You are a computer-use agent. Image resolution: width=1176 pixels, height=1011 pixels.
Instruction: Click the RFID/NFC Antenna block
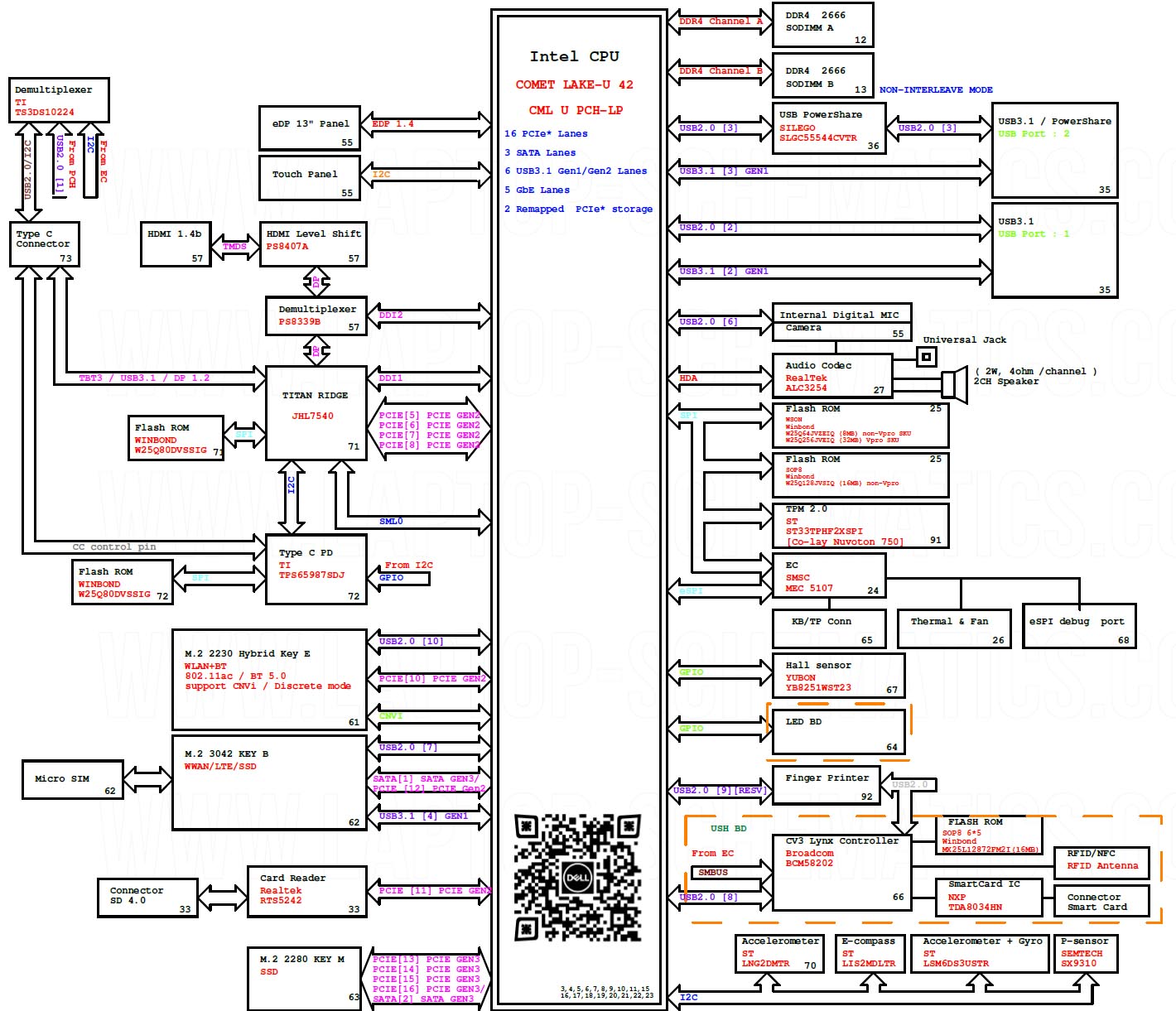click(x=1101, y=863)
